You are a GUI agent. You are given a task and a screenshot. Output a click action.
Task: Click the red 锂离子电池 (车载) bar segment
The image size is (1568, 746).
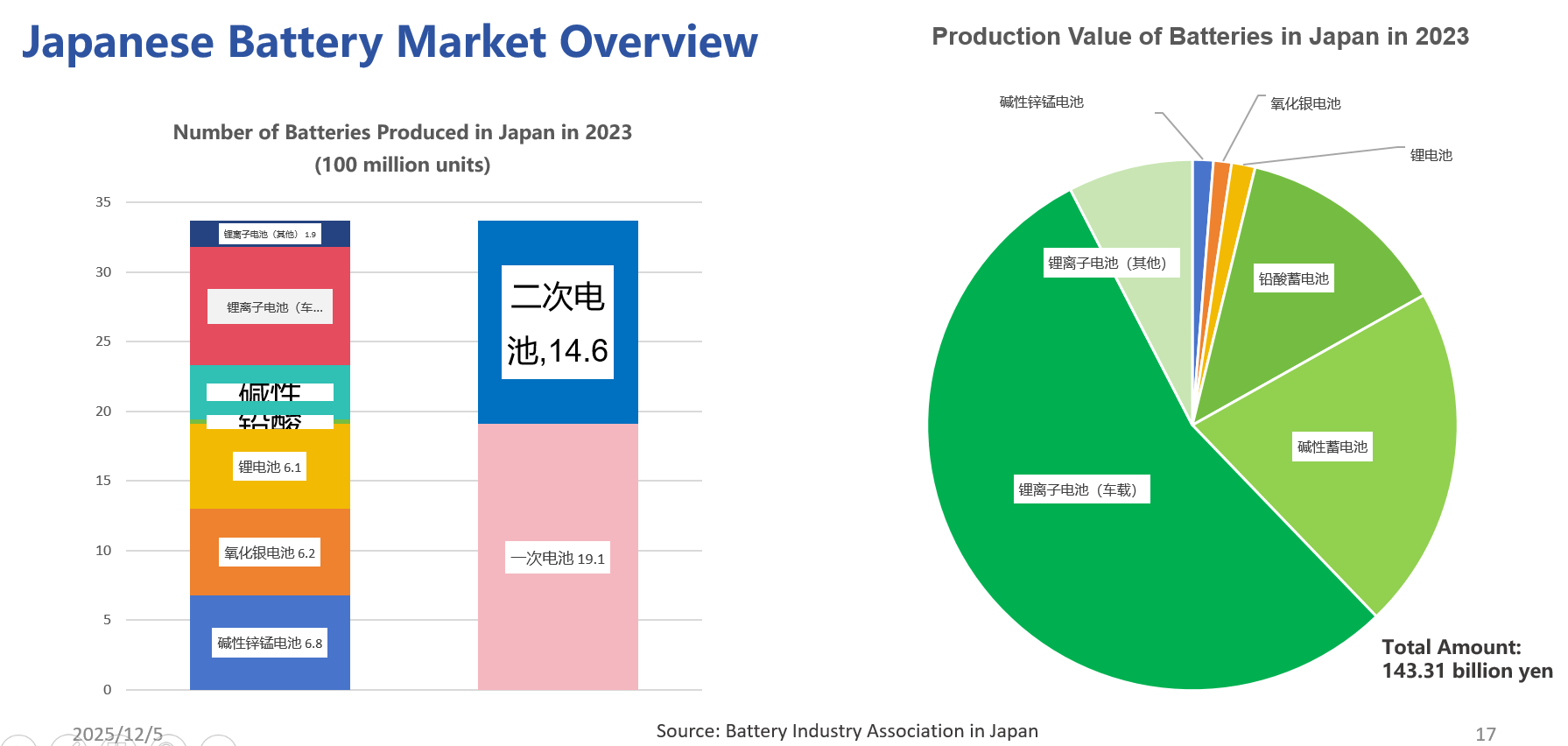point(270,346)
